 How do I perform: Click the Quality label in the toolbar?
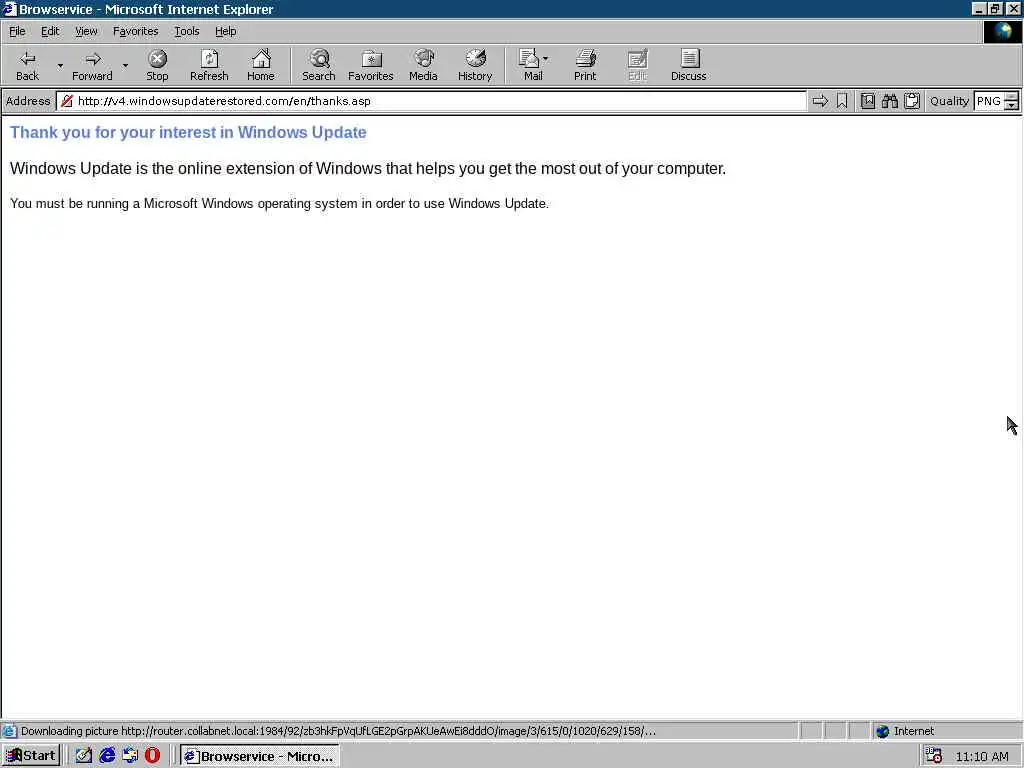(x=949, y=101)
